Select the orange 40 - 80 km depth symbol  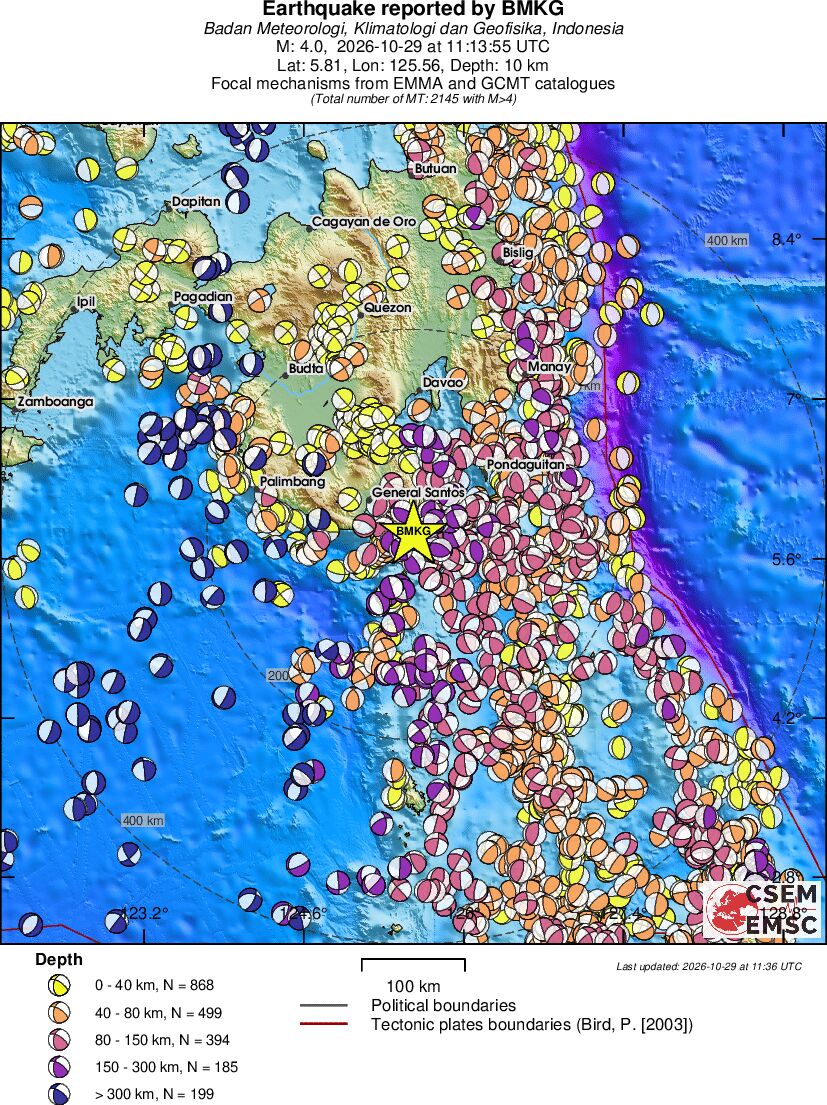tap(59, 1013)
